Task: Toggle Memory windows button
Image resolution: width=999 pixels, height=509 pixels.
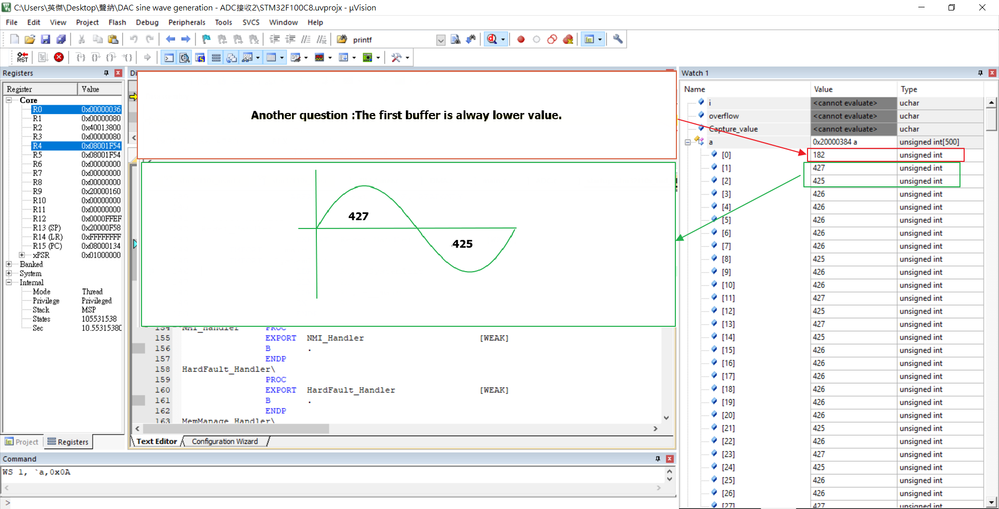Action: tap(271, 57)
